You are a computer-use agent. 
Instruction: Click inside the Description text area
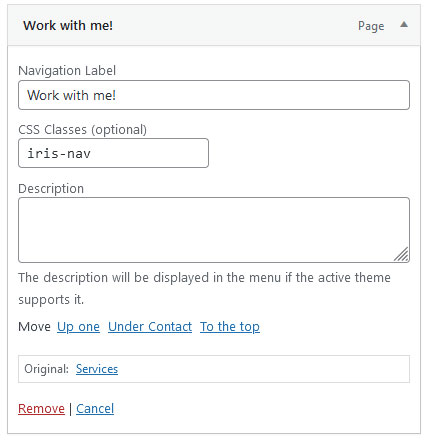(x=214, y=230)
